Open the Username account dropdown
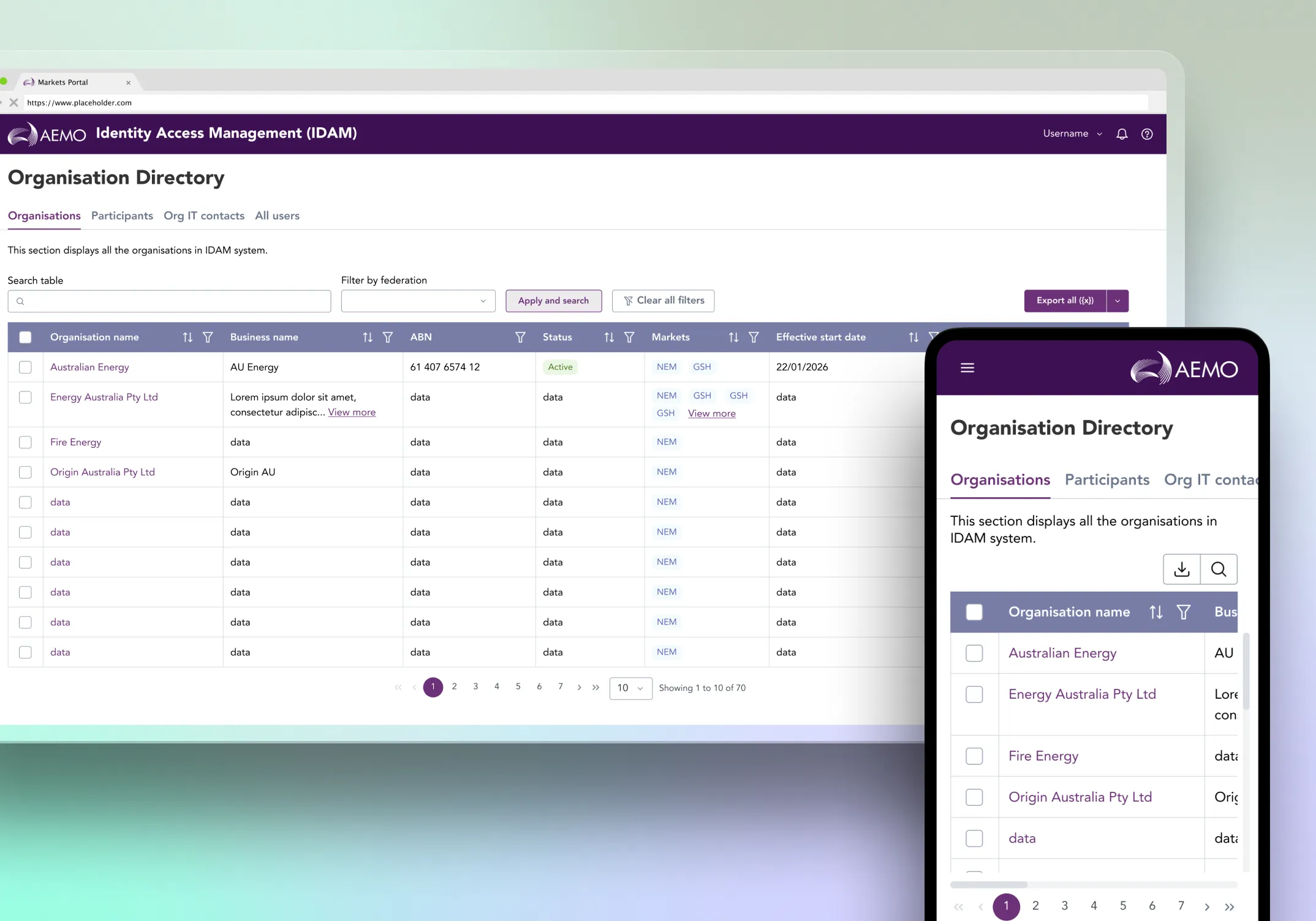The width and height of the screenshot is (1316, 921). pos(1072,133)
